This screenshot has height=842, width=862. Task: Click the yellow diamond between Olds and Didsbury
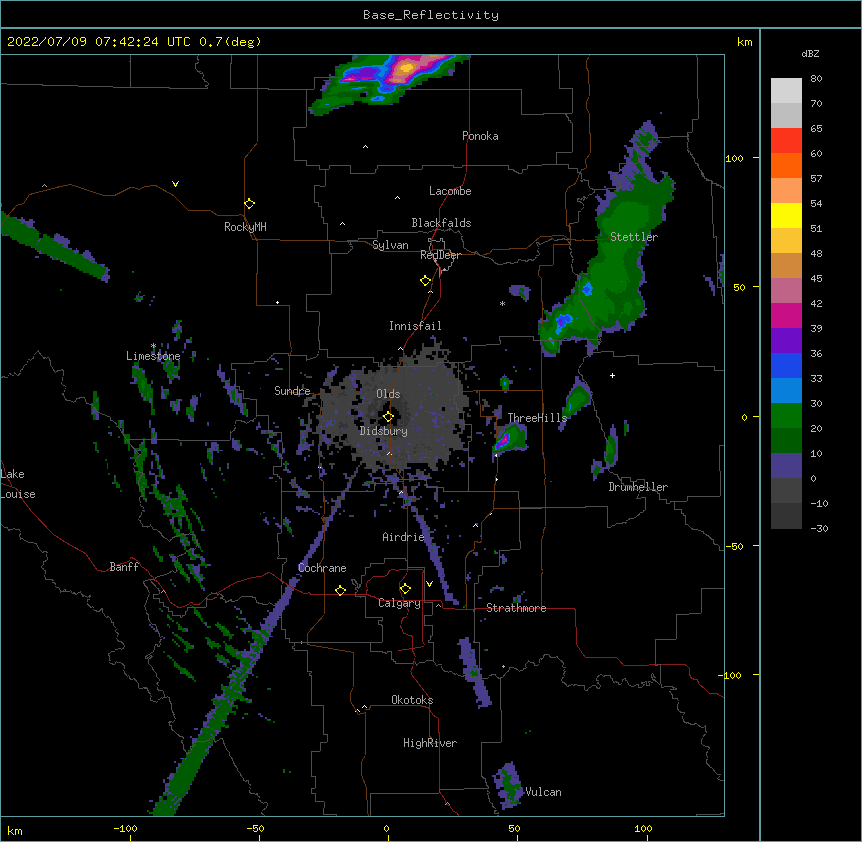pos(388,417)
